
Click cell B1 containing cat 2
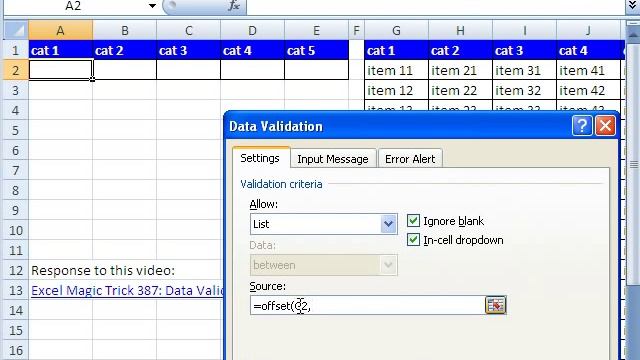tap(124, 50)
